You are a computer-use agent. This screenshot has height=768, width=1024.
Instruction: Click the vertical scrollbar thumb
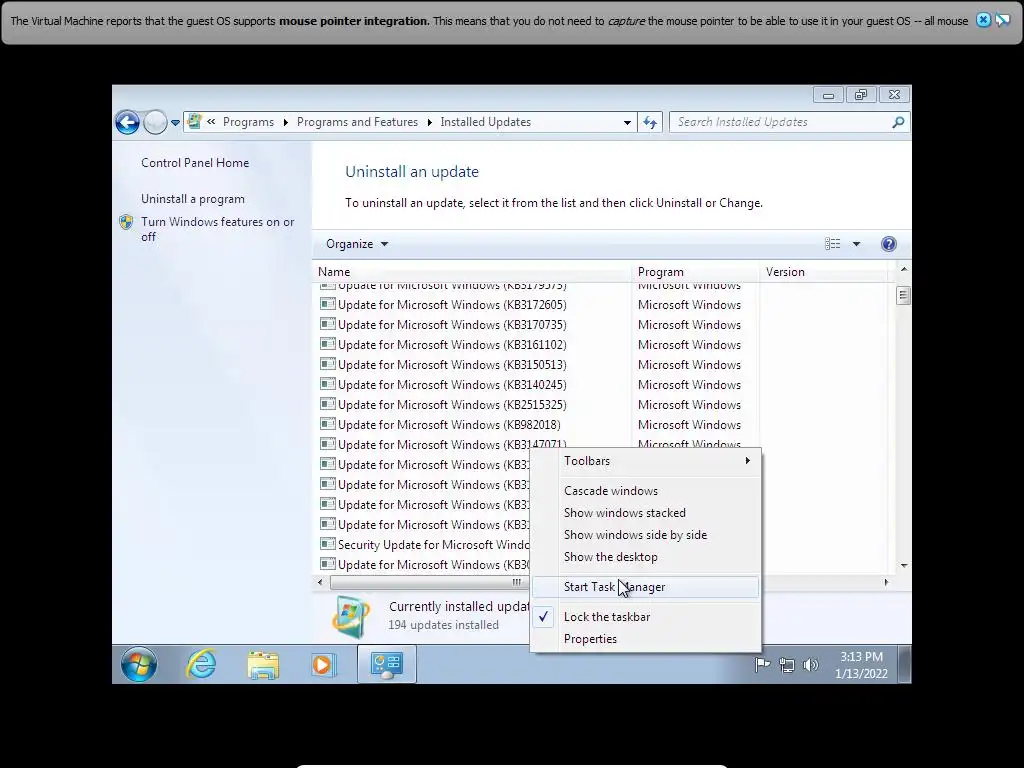[904, 296]
